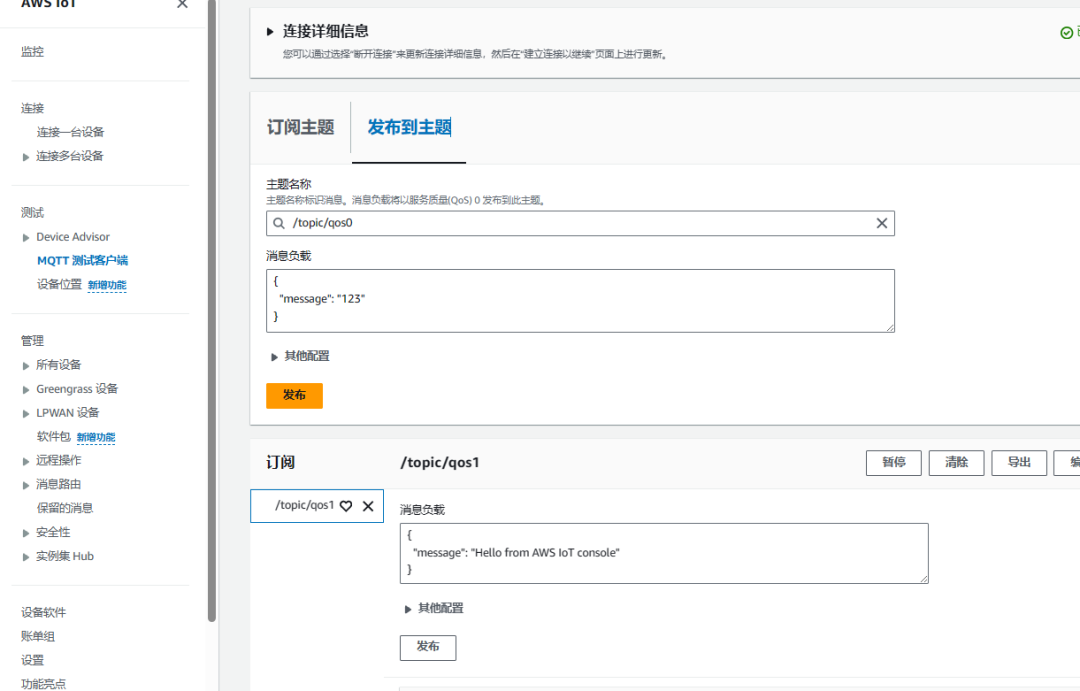1080x691 pixels.
Task: Remove the /topic/qos1 subscription
Action: pos(368,506)
